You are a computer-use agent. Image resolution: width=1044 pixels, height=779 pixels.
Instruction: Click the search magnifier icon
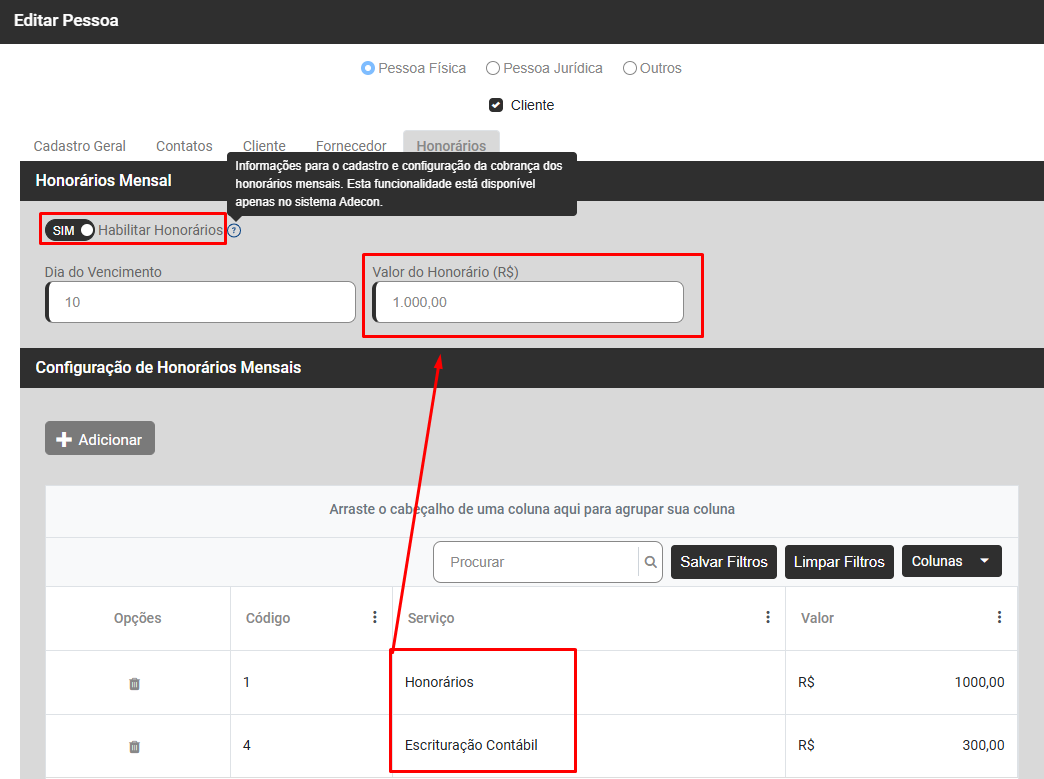click(651, 562)
